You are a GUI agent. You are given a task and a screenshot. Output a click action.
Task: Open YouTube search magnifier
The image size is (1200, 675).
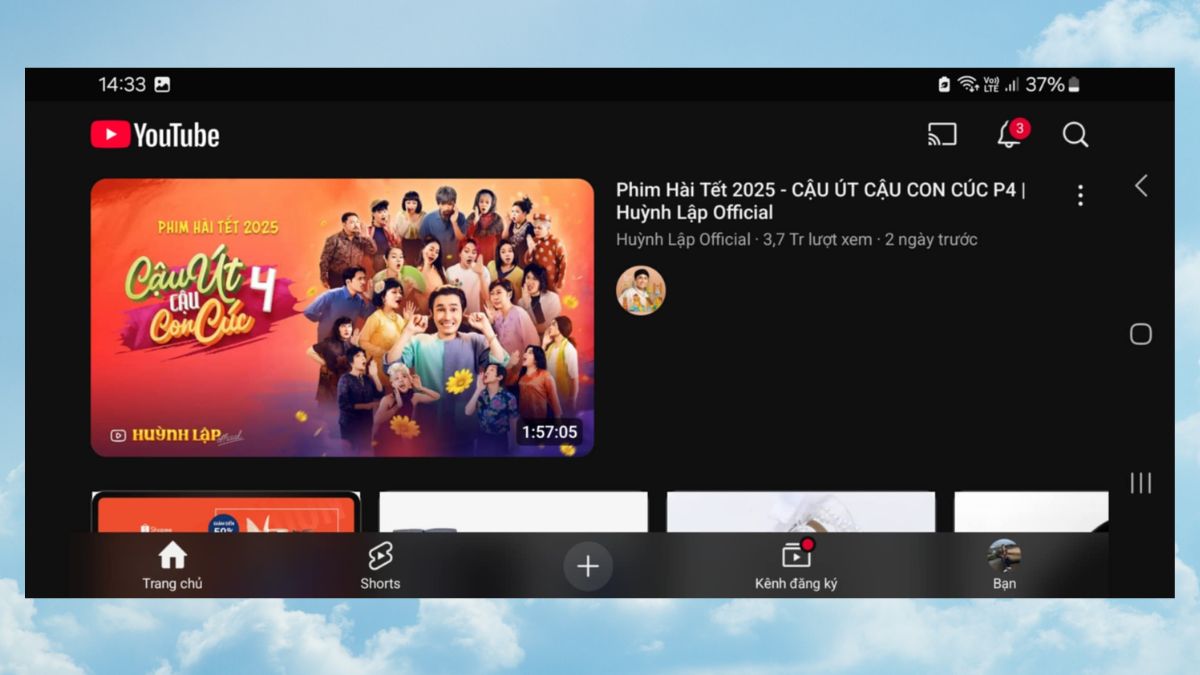1075,135
